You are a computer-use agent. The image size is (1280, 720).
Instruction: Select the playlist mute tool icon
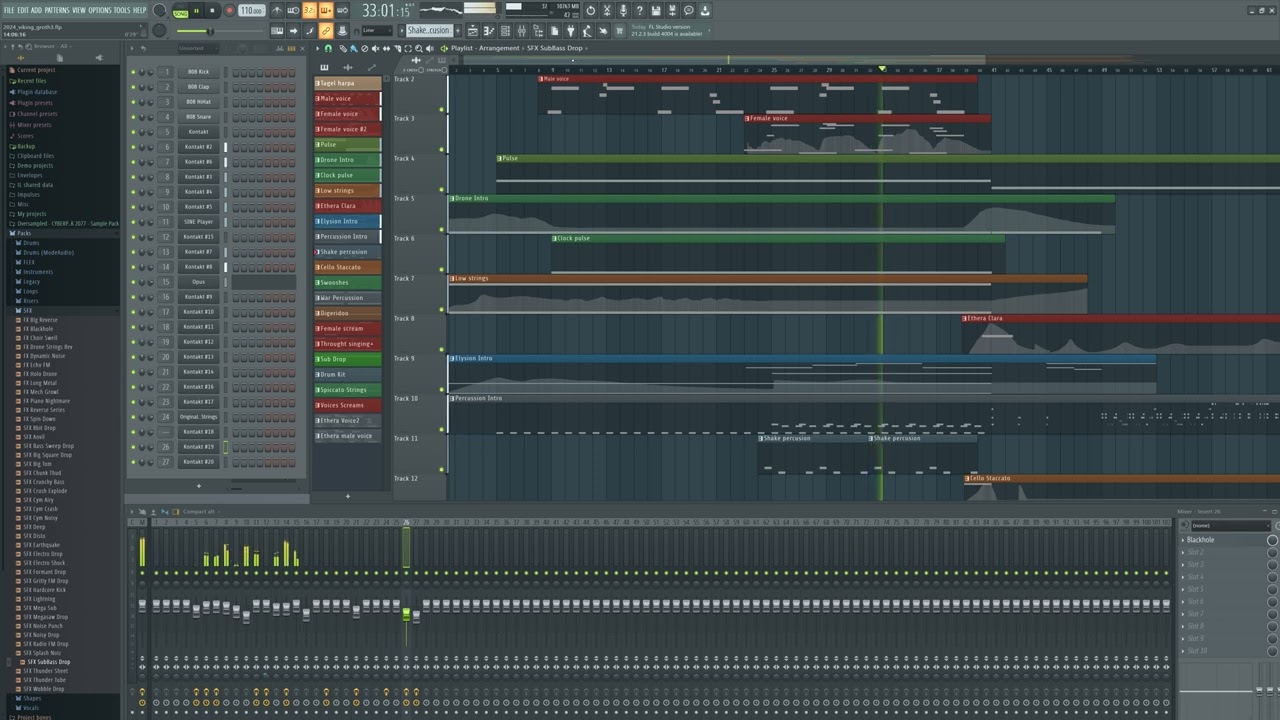point(375,48)
